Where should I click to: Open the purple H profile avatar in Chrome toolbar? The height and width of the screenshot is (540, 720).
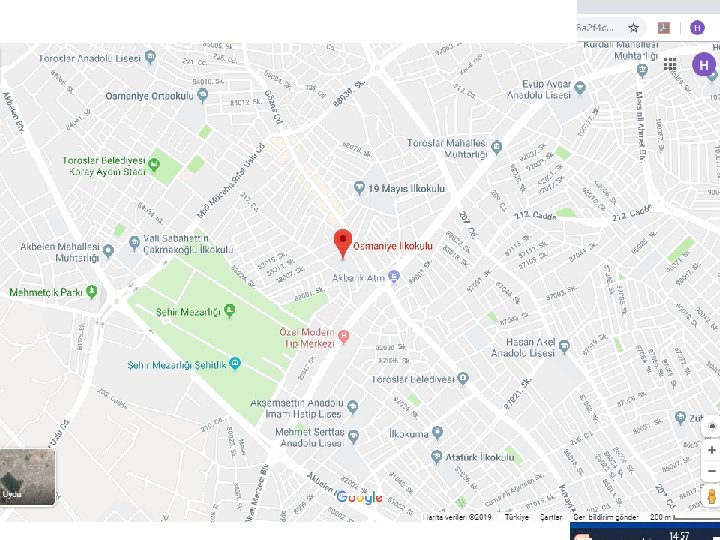pos(697,28)
